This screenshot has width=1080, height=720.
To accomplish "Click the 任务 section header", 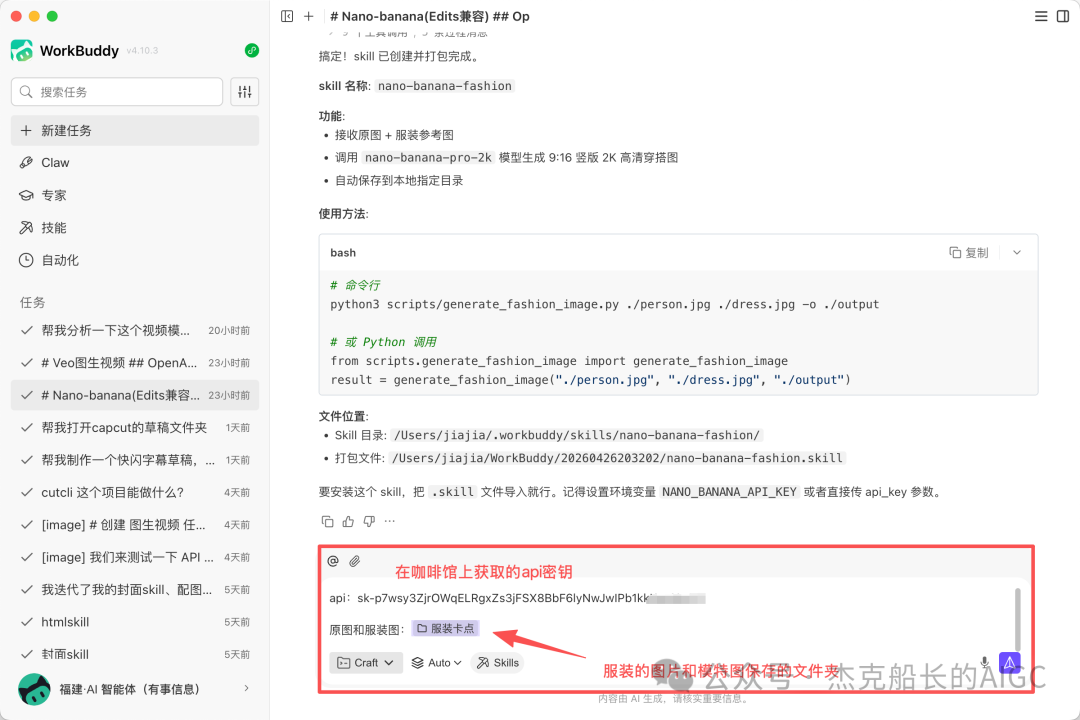I will click(32, 302).
